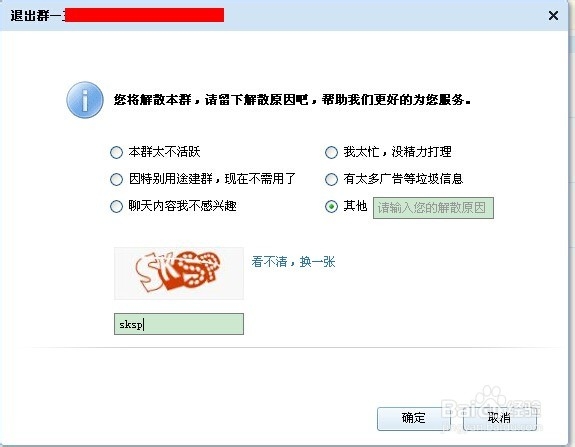Click the blue information icon
Viewport: 575px width, 447px height.
85,100
